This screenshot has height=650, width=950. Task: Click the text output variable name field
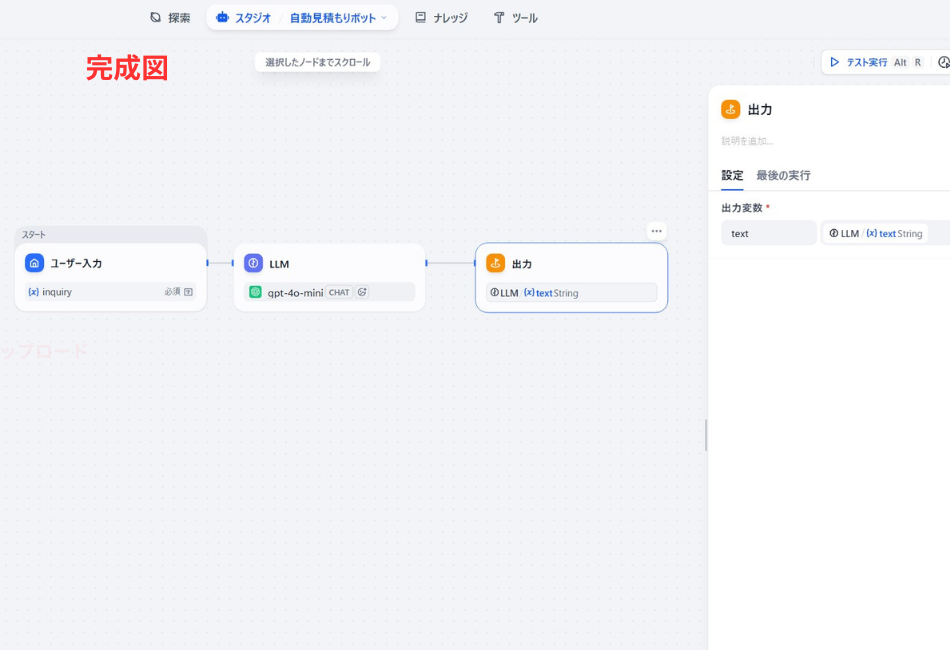click(x=768, y=233)
